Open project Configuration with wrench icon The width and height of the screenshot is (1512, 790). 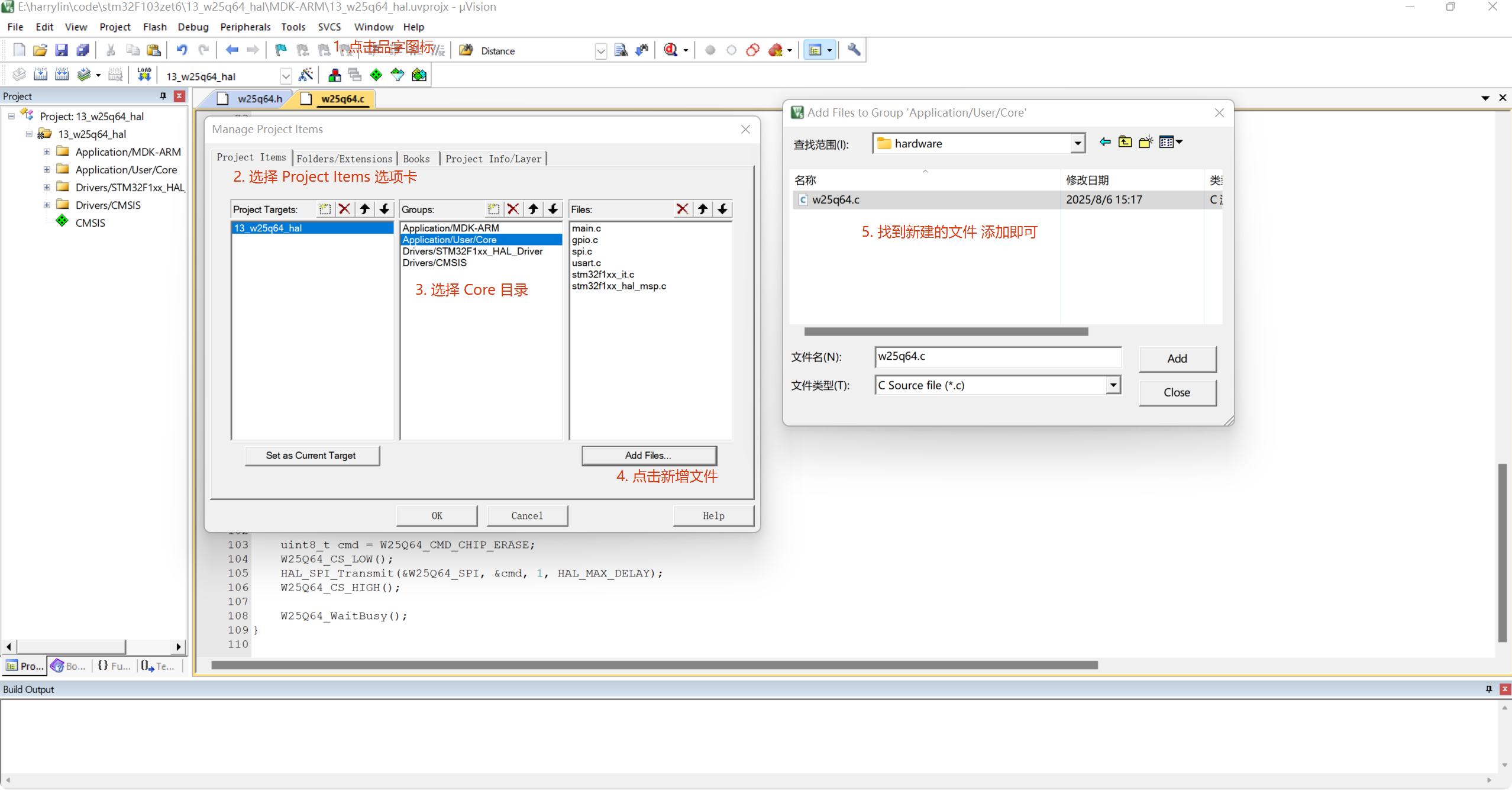coord(854,50)
